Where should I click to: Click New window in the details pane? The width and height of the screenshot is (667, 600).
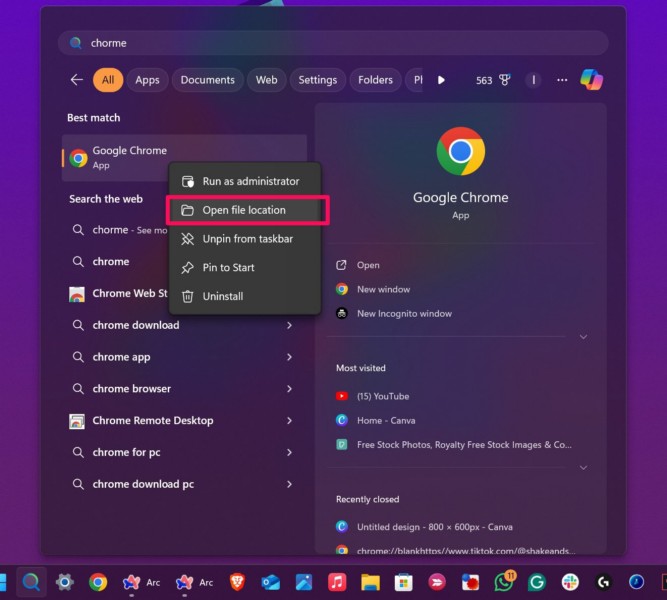coord(373,289)
